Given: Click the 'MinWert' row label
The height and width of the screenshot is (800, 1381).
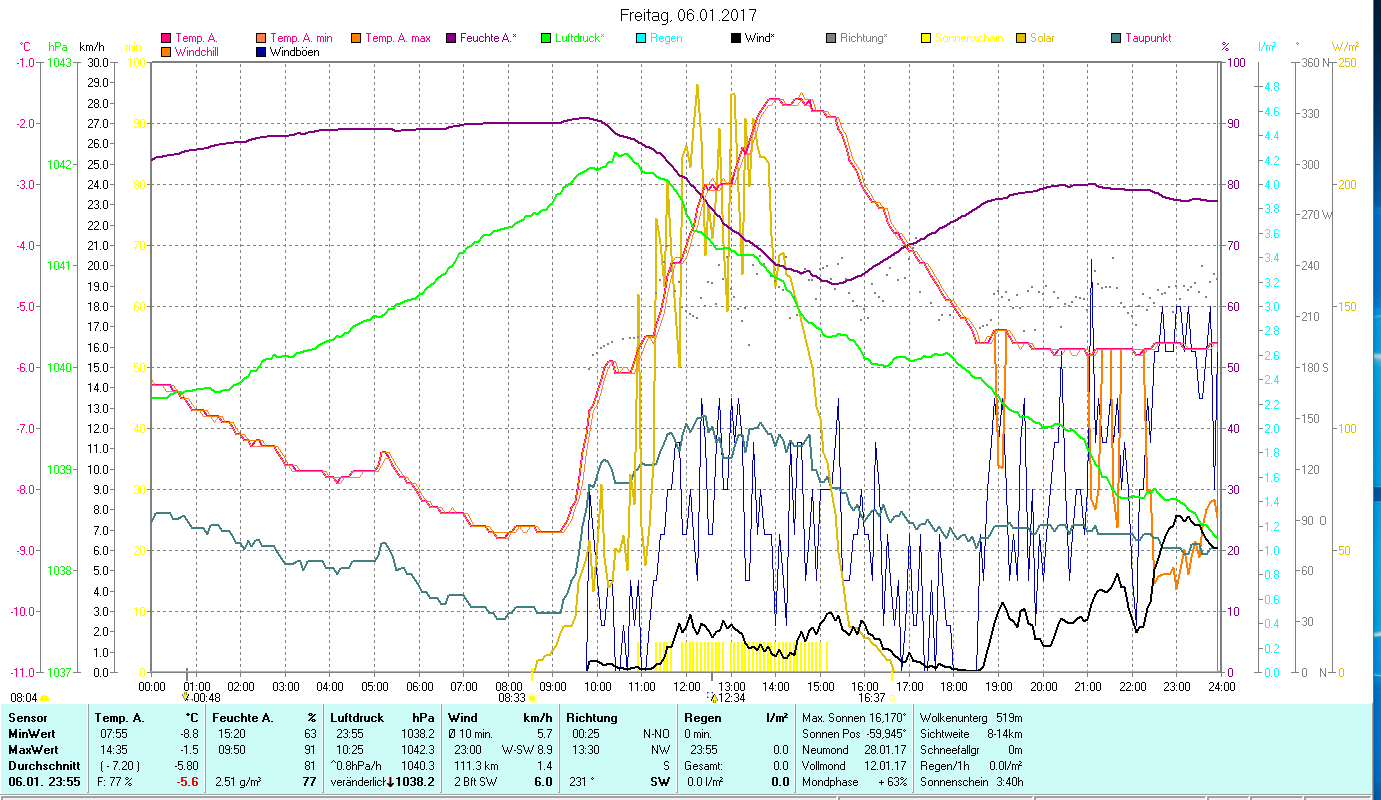Looking at the screenshot, I should click(x=32, y=734).
